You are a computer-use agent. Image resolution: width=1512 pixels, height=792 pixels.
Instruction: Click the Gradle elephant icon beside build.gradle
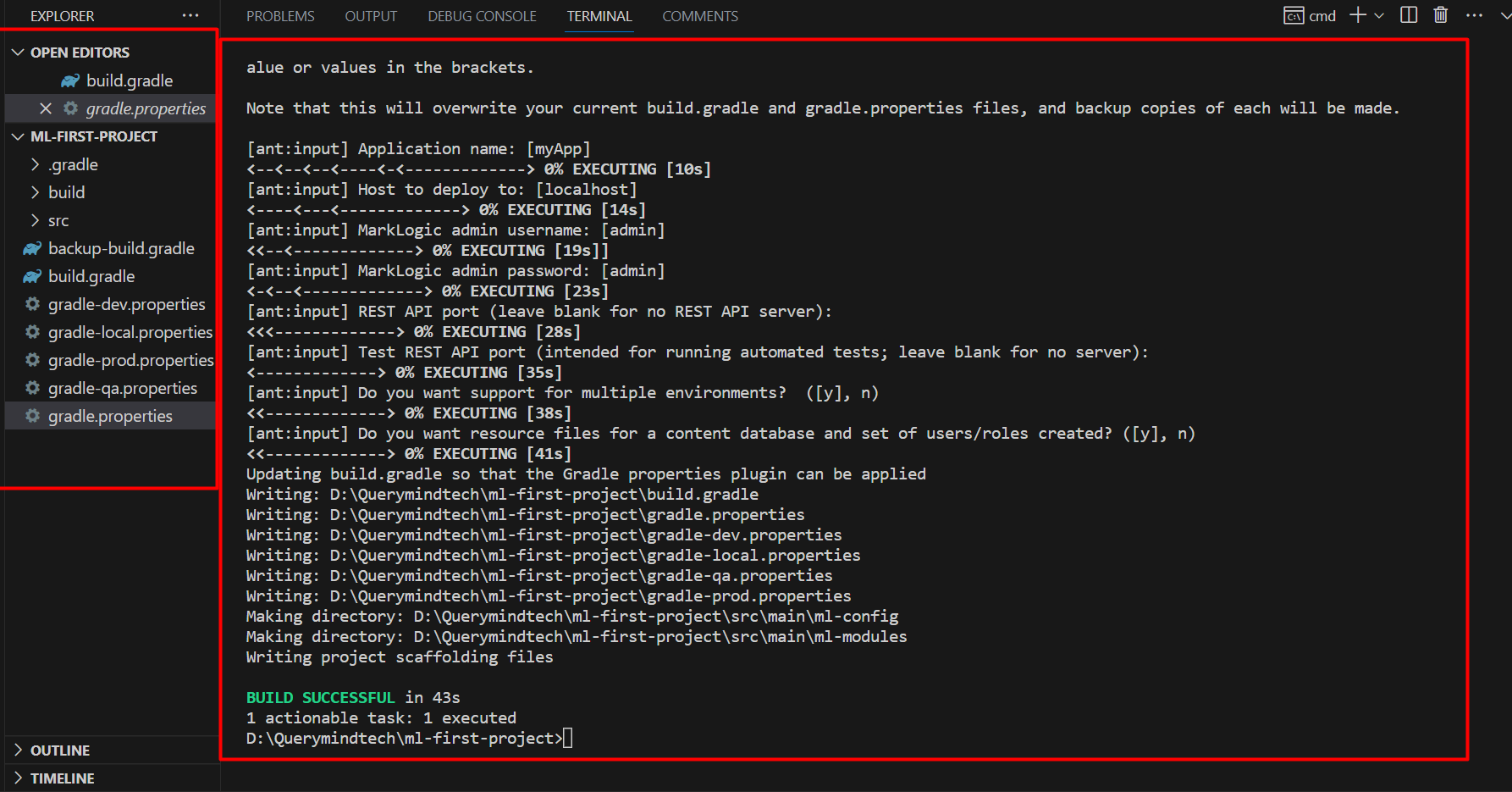[x=70, y=80]
